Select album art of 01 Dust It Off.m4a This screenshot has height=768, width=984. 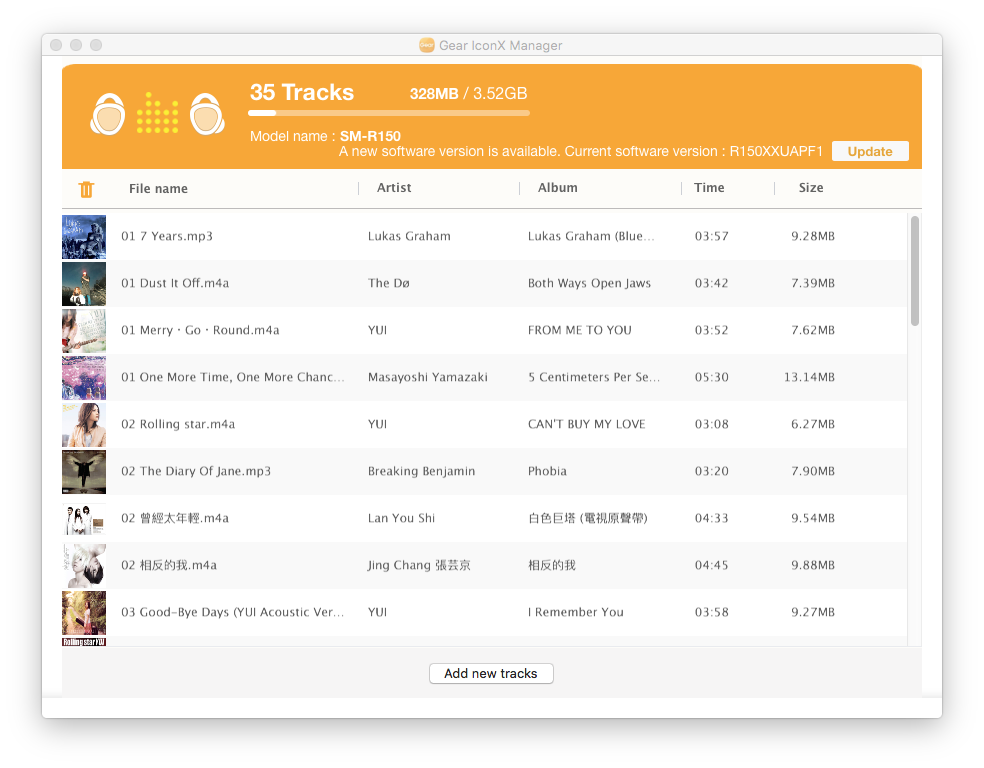point(84,284)
